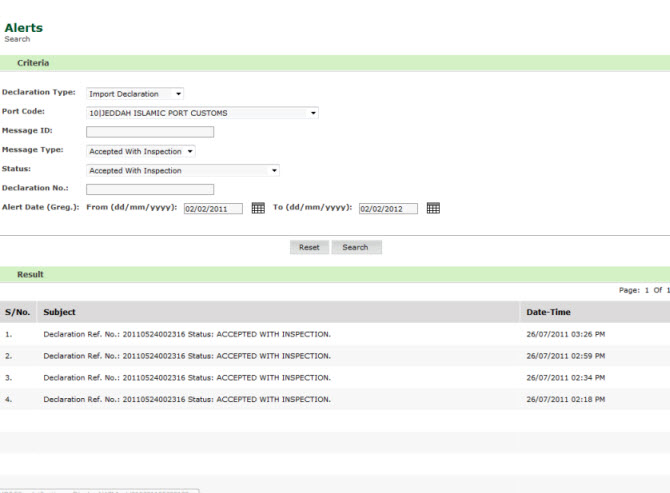Click the Criteria section header
This screenshot has height=493, width=670.
(33, 63)
